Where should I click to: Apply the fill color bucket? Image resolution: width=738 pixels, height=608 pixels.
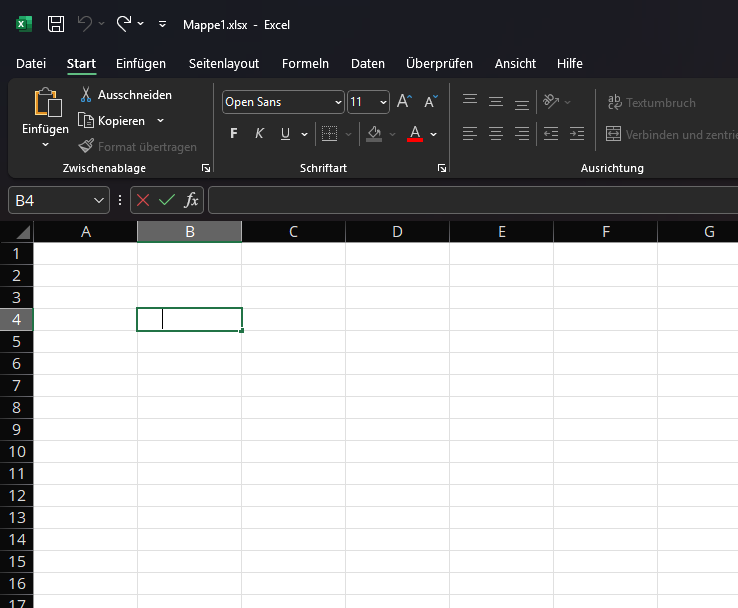coord(374,134)
